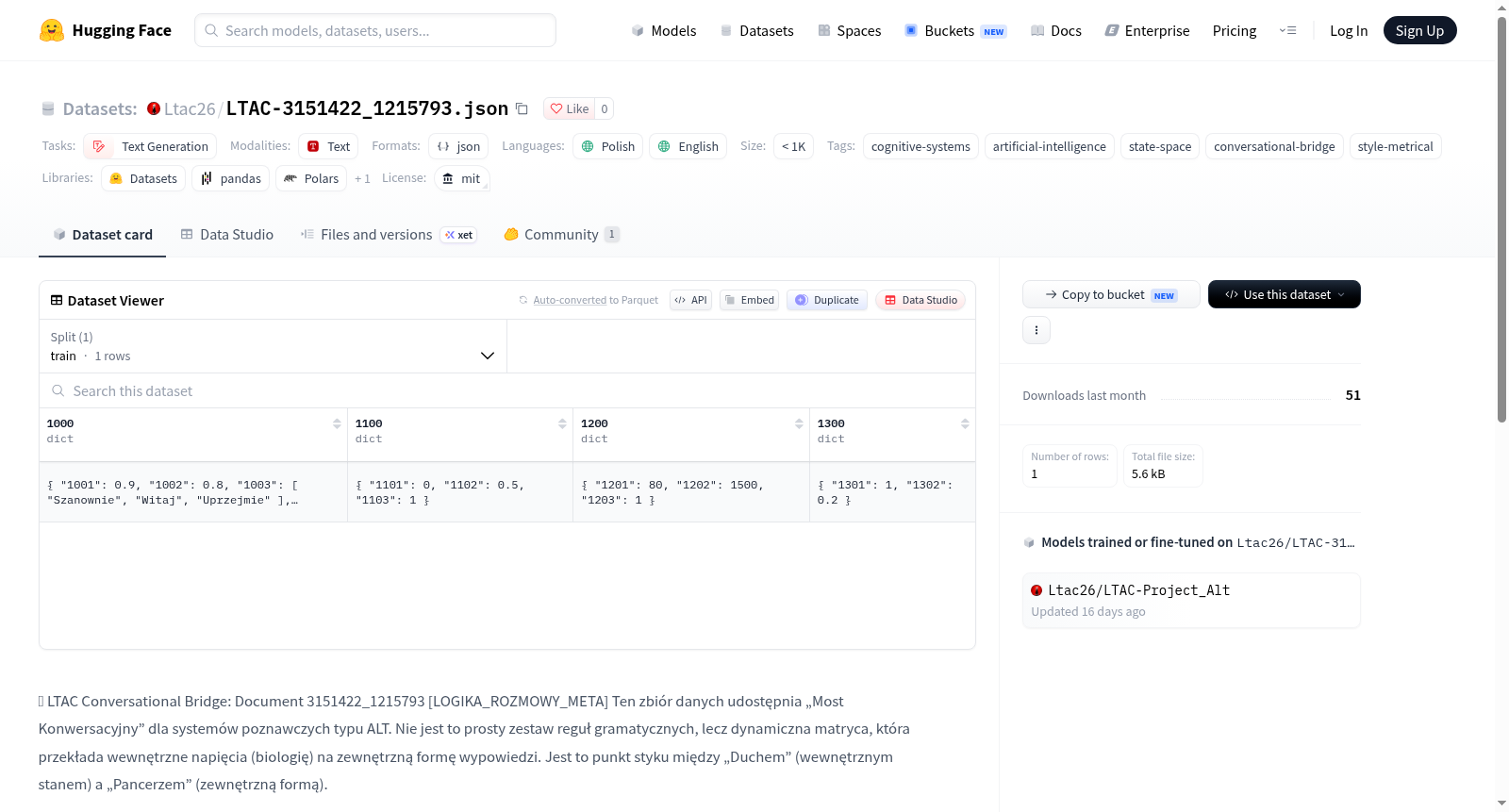Click the style-metrical tag
The height and width of the screenshot is (812, 1509).
tap(1396, 146)
